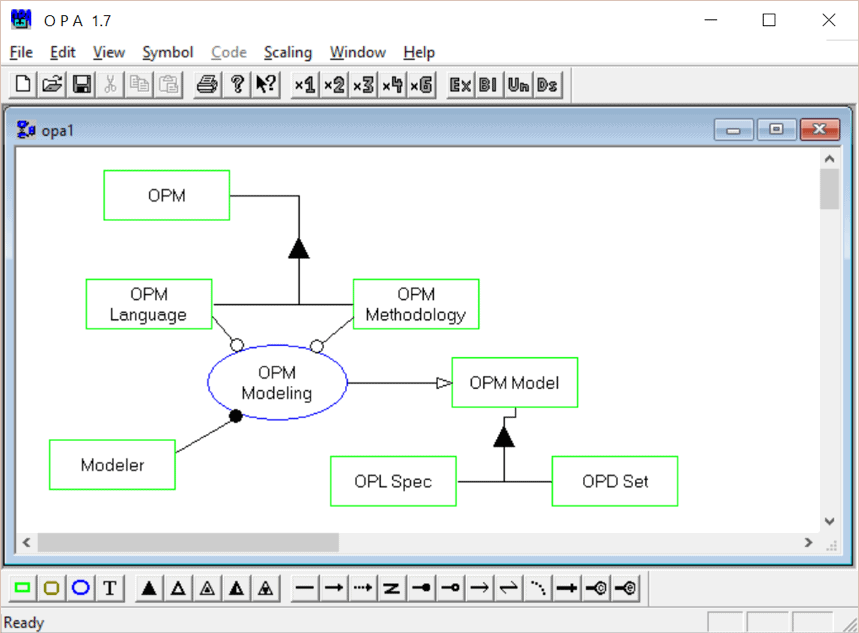Select the blue ellipse process tool

[81, 588]
